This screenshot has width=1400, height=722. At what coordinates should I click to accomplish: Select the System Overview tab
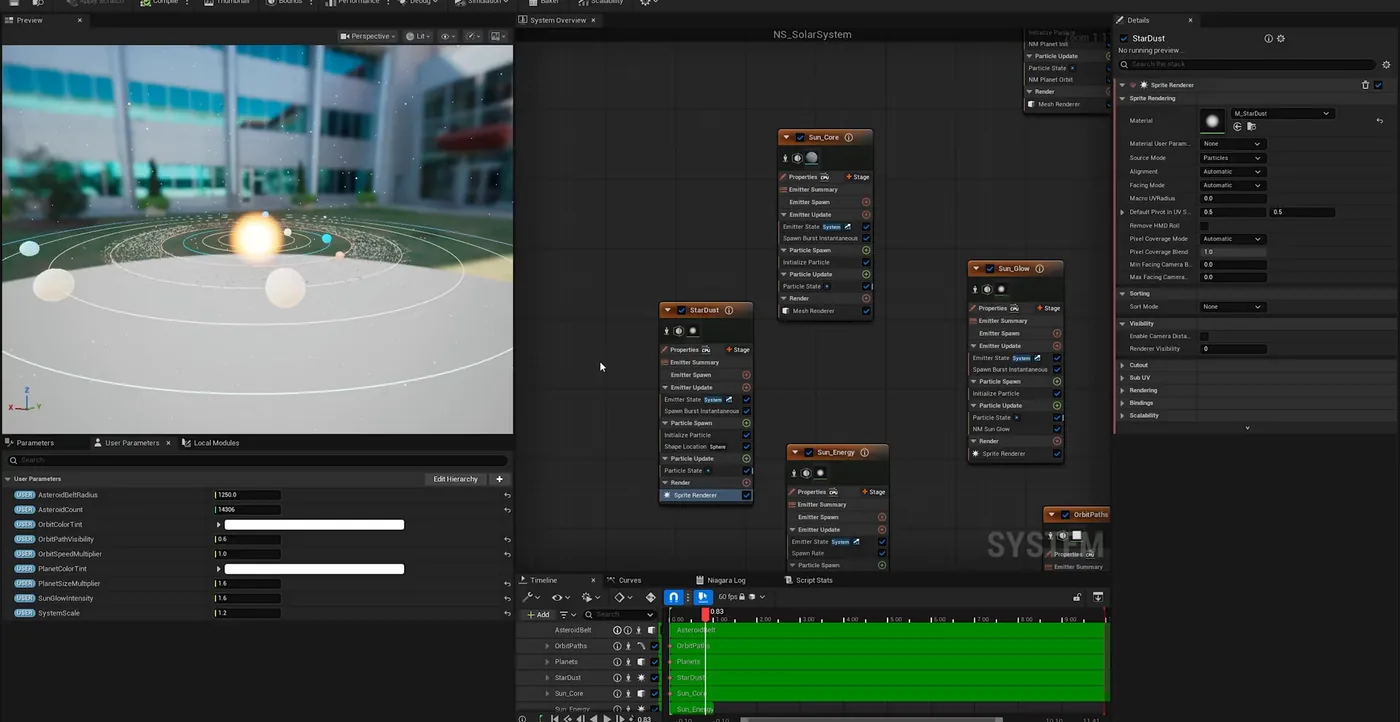click(558, 20)
